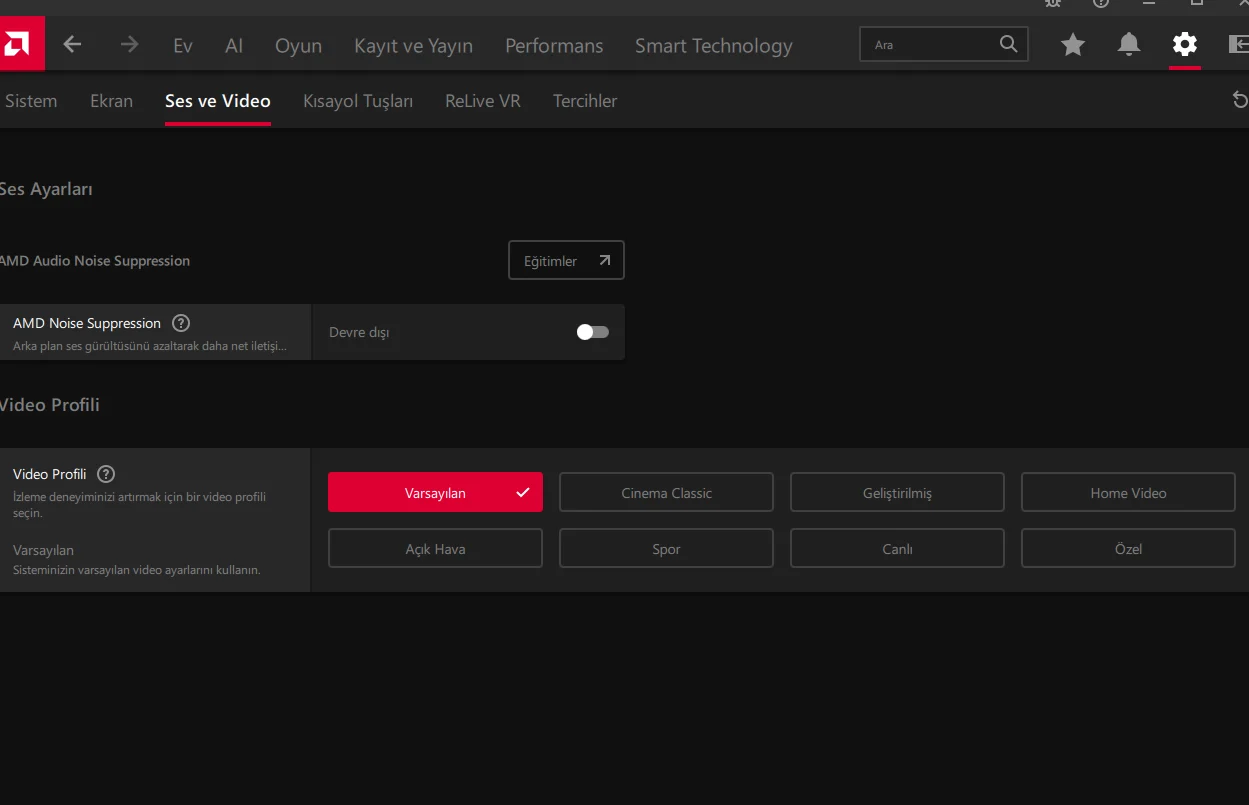
Task: Enable AMD Noise Suppression switch
Action: tap(593, 332)
